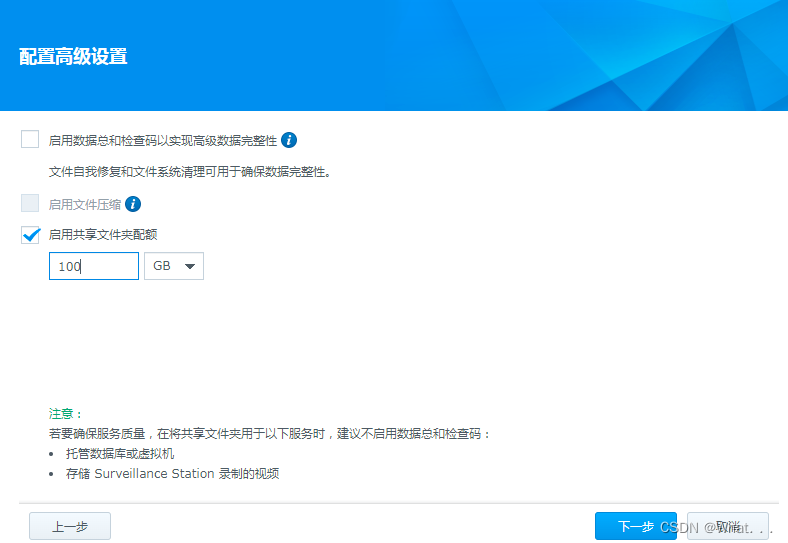Click the 启用文件压缩 label text
Viewport: 788px width, 543px height.
pos(85,205)
